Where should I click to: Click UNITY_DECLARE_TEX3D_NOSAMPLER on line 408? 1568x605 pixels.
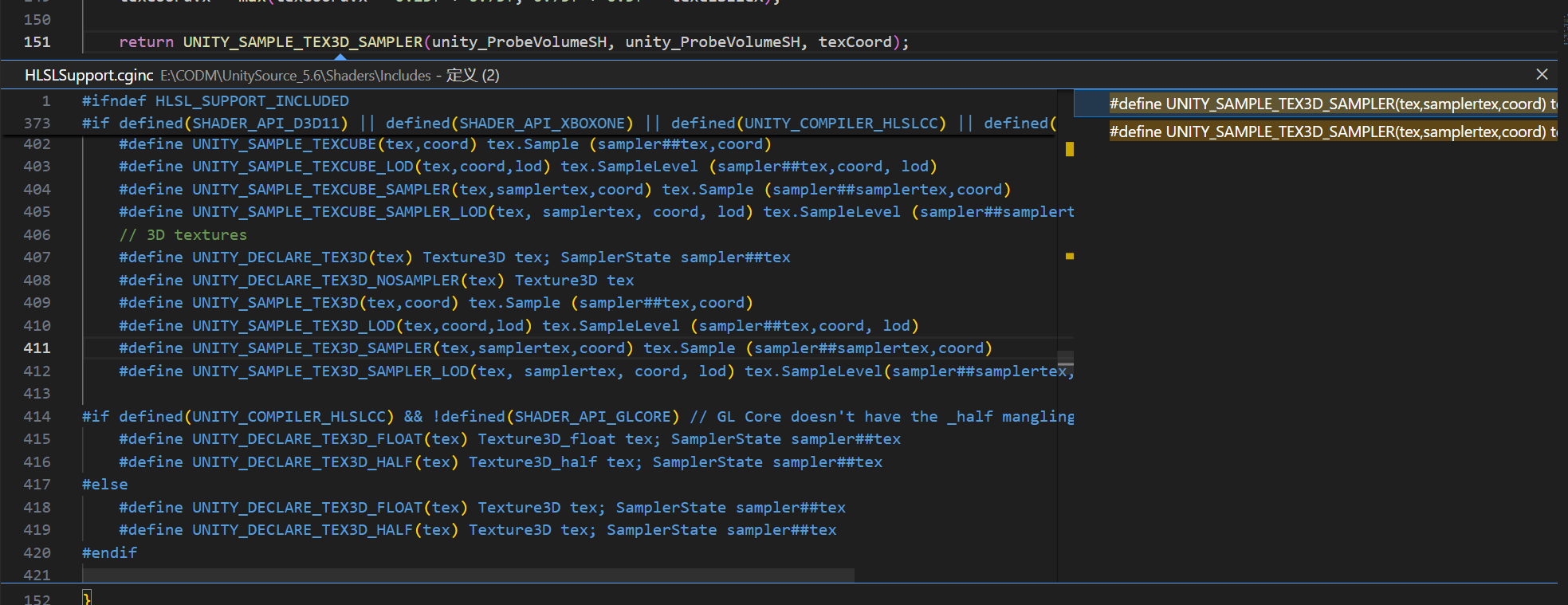coord(326,281)
